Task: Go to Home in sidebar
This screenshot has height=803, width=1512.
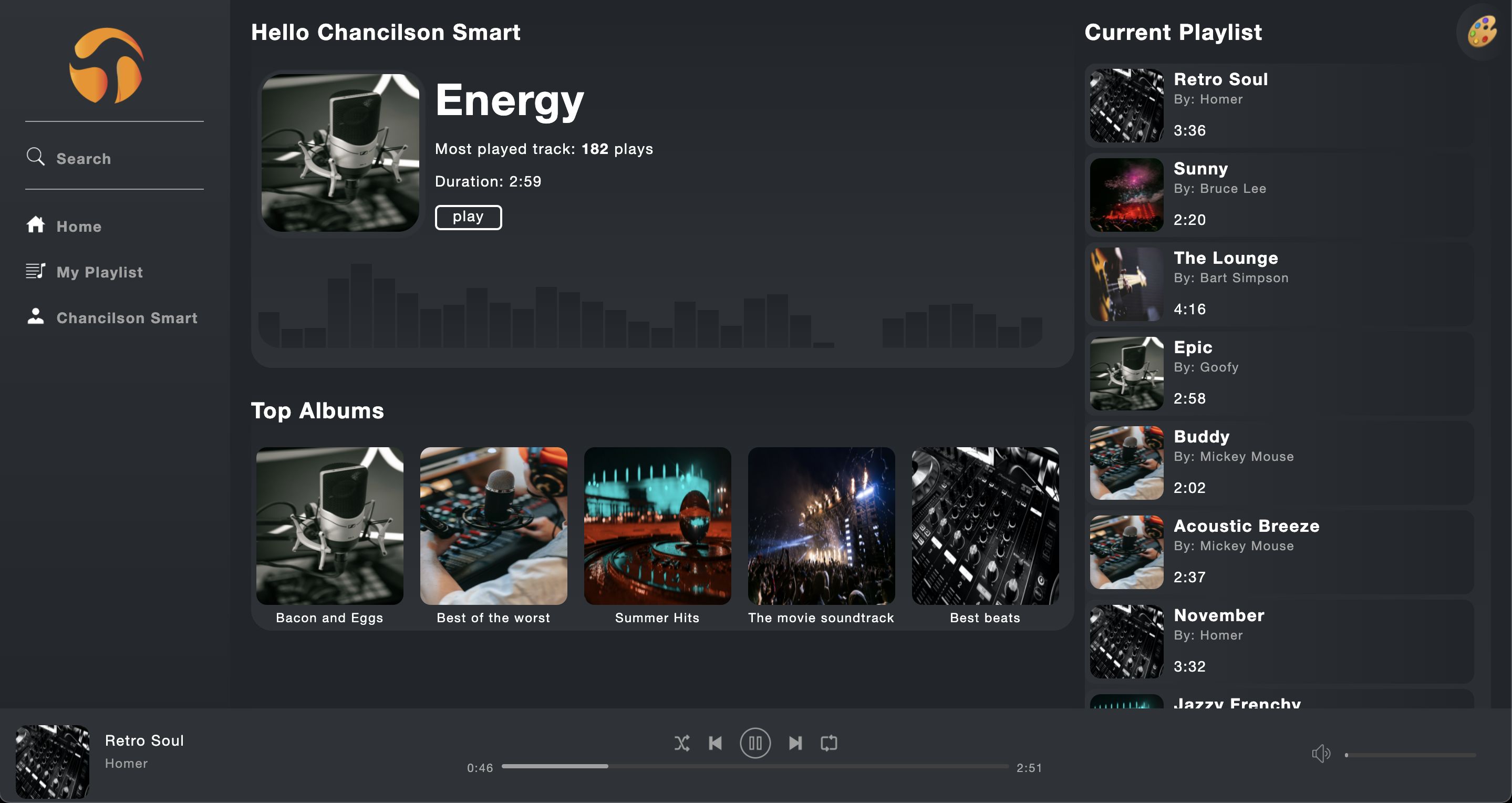Action: pos(79,227)
